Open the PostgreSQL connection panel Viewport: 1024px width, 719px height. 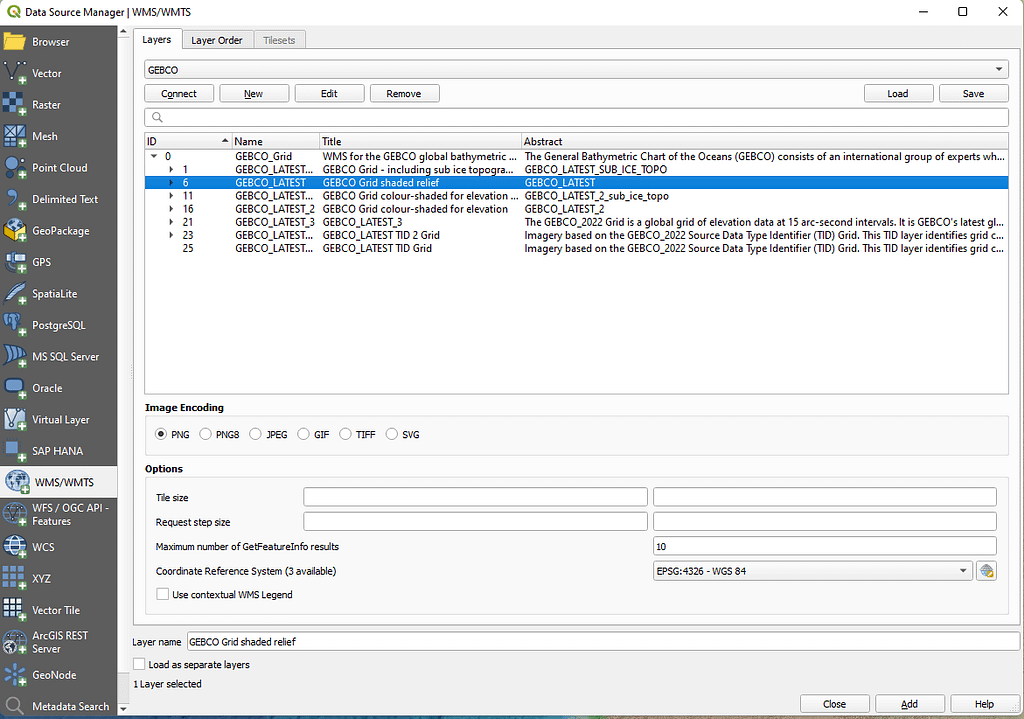point(58,325)
